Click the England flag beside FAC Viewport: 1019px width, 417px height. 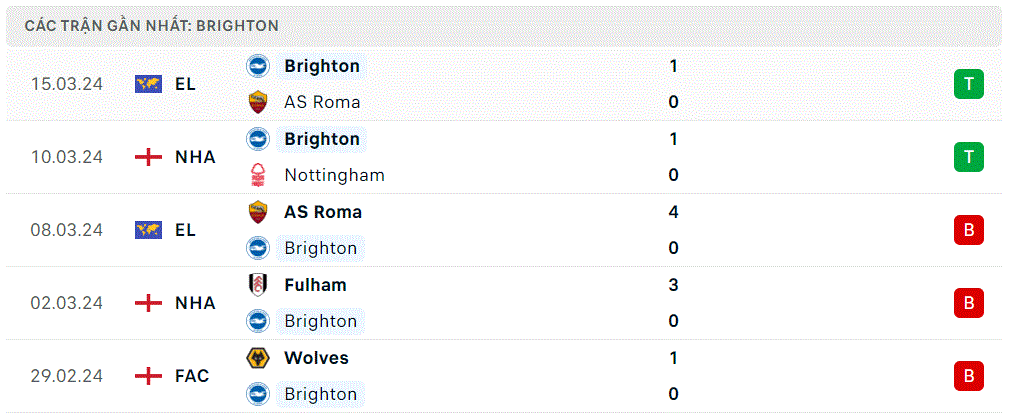point(148,376)
